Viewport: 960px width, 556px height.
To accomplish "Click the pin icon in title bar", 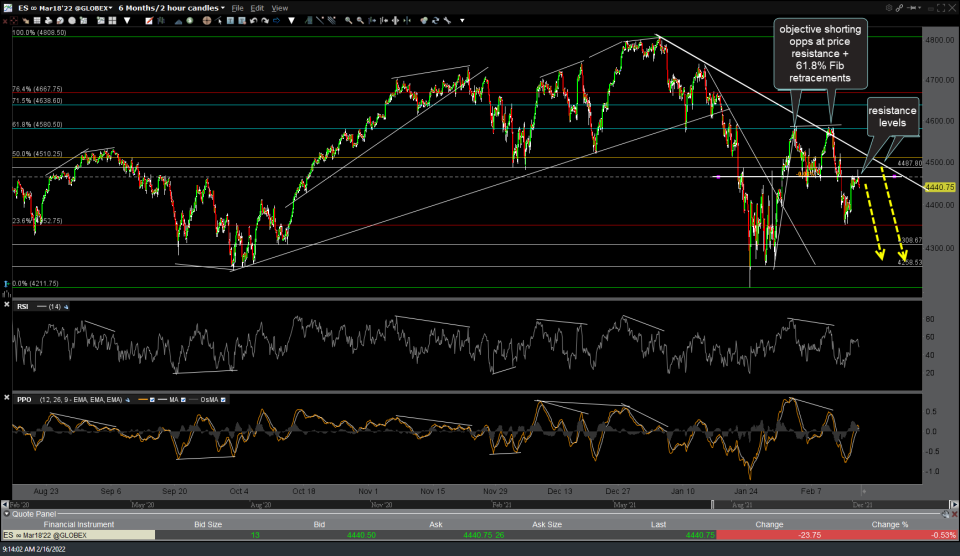I will (x=912, y=7).
